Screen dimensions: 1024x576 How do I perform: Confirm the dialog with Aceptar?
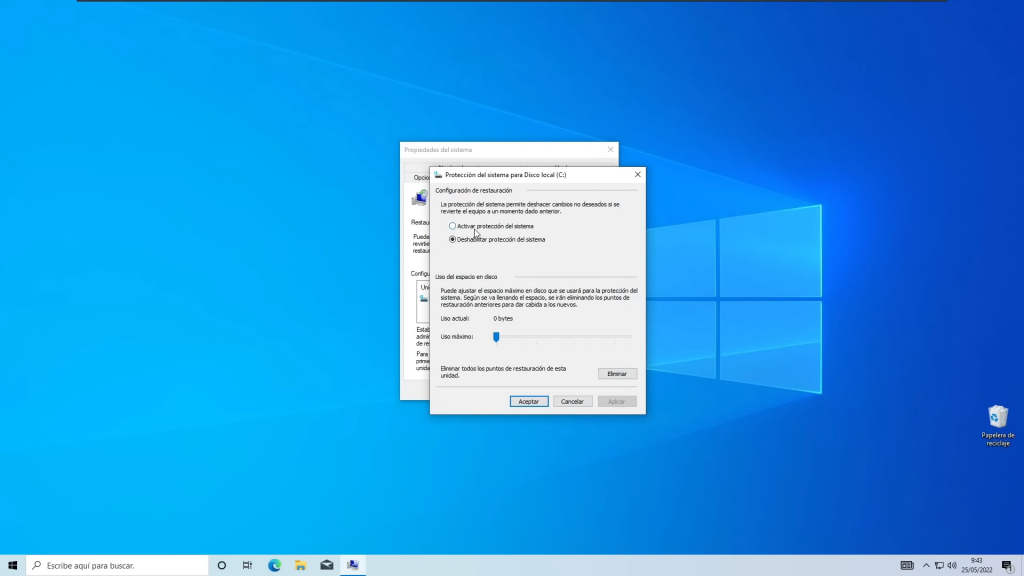[528, 401]
